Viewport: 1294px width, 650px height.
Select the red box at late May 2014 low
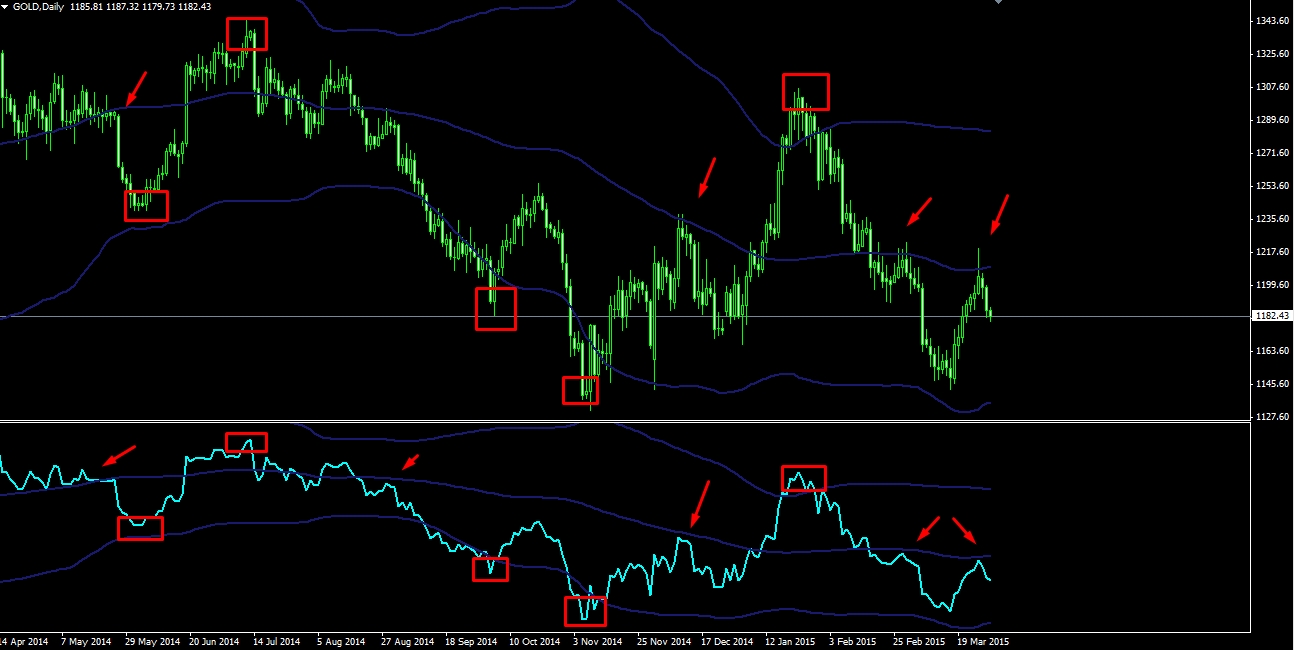click(x=146, y=206)
